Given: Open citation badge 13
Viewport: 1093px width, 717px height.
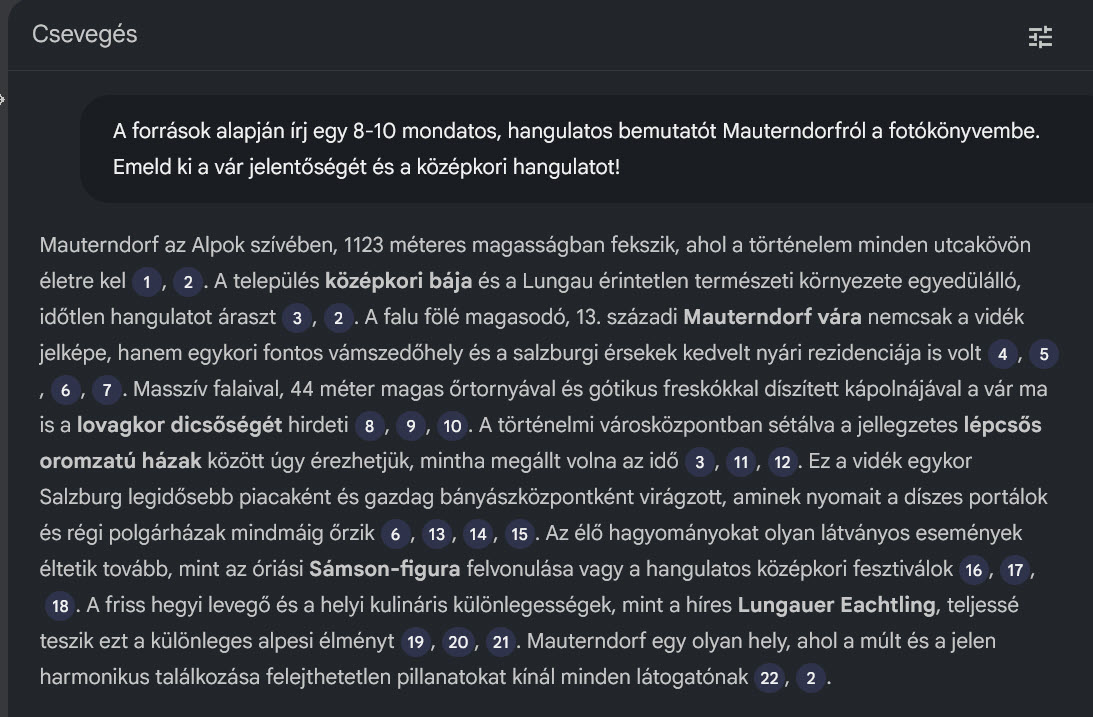Looking at the screenshot, I should tap(436, 535).
